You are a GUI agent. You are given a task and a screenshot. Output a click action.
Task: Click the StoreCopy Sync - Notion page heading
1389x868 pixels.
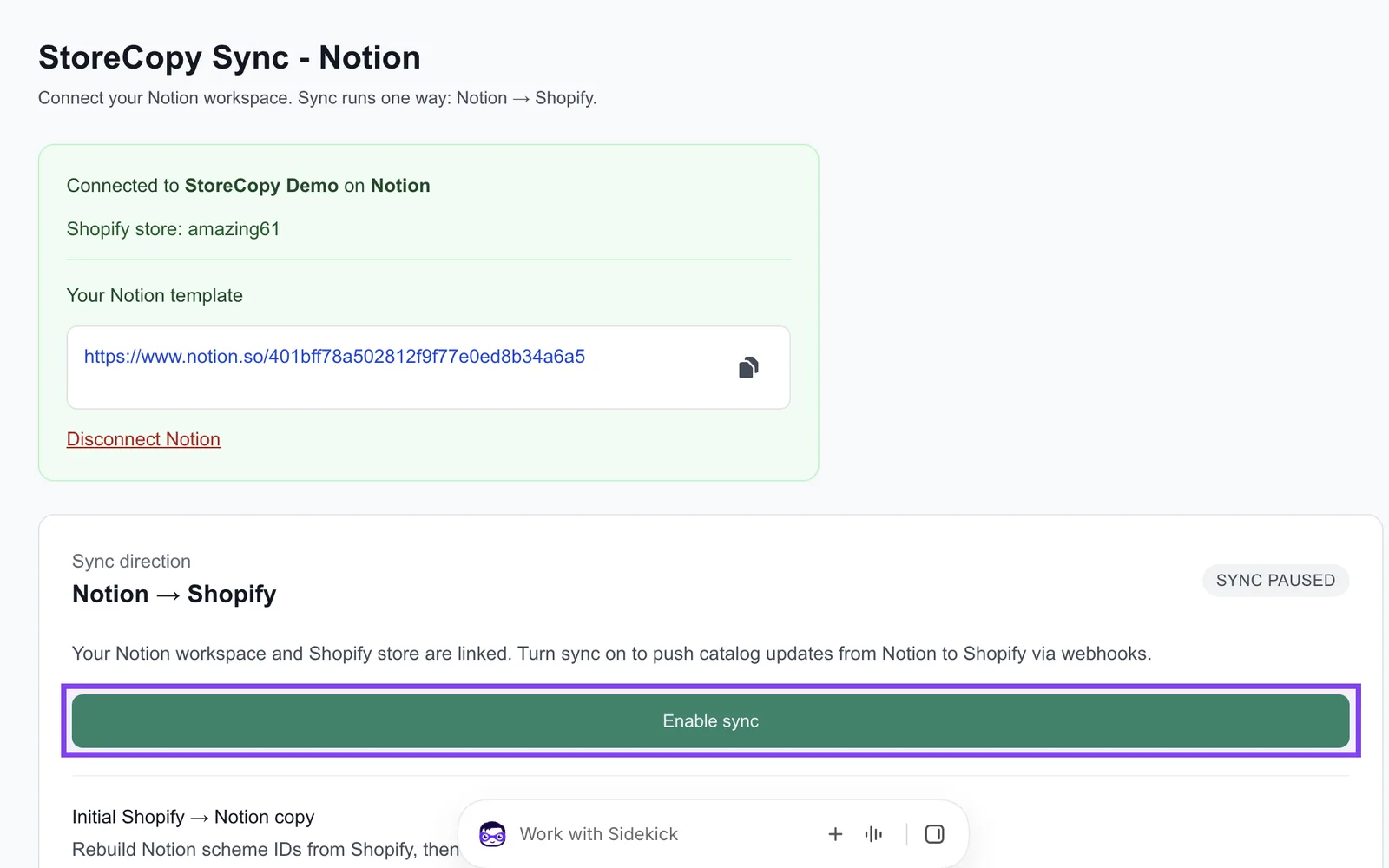[229, 57]
